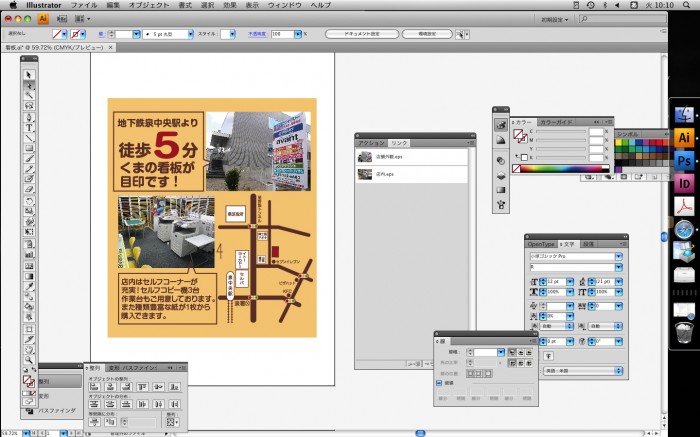Viewport: 700px width, 437px height.
Task: Open InDesign from the Dock
Action: point(684,183)
